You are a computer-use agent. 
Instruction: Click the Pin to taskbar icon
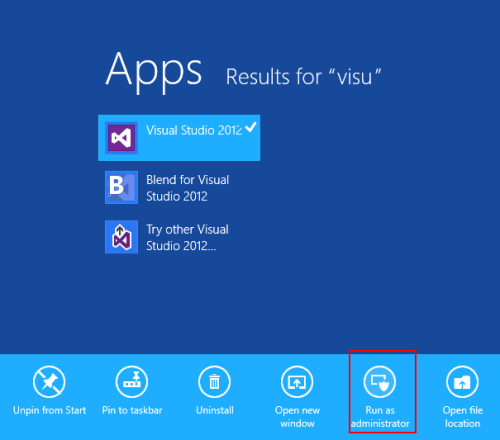(132, 382)
